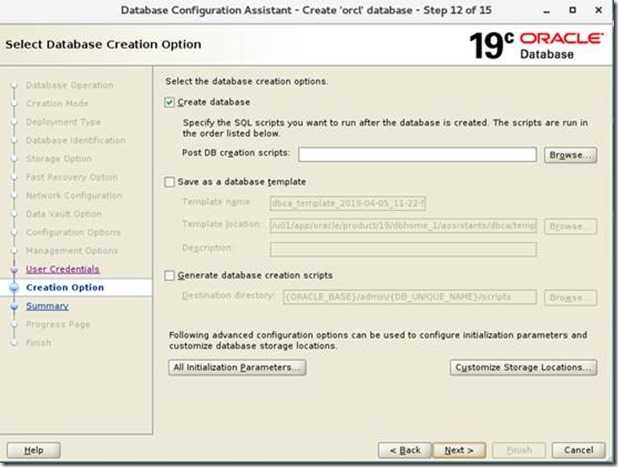
Task: Click Database Operation step label
Action: (x=69, y=85)
